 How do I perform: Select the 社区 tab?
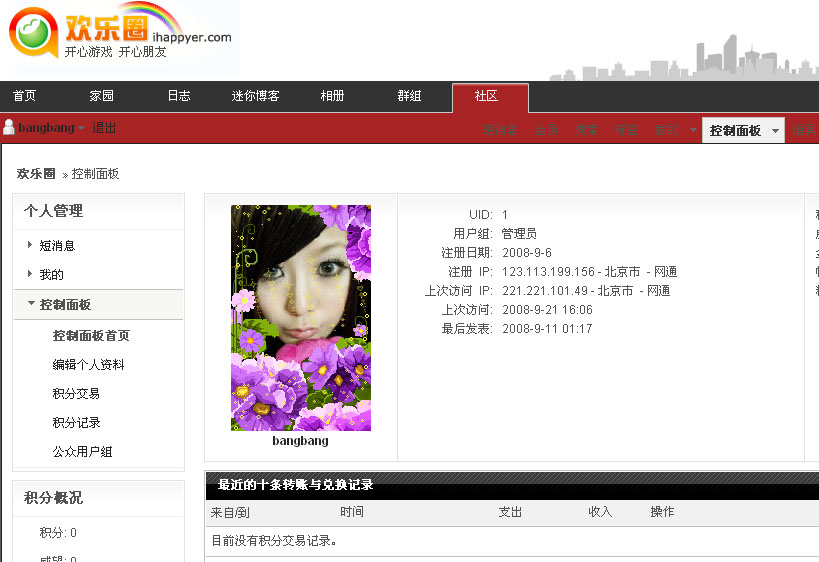[x=490, y=97]
